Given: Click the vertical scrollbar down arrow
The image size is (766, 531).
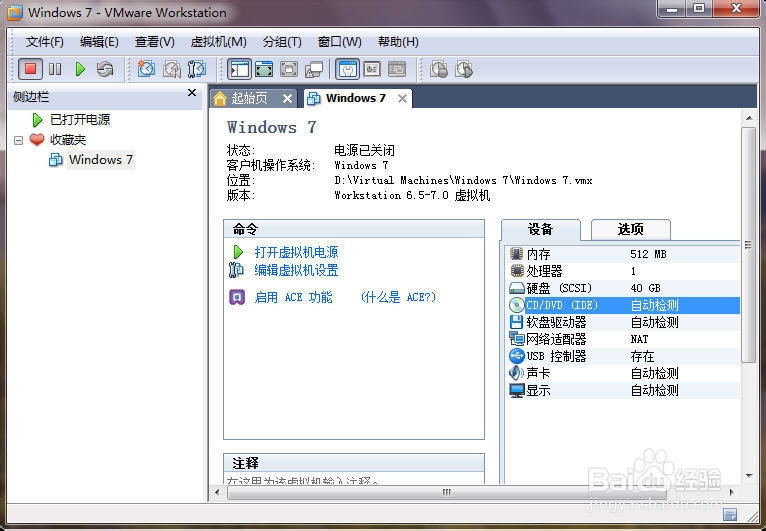Looking at the screenshot, I should 748,476.
